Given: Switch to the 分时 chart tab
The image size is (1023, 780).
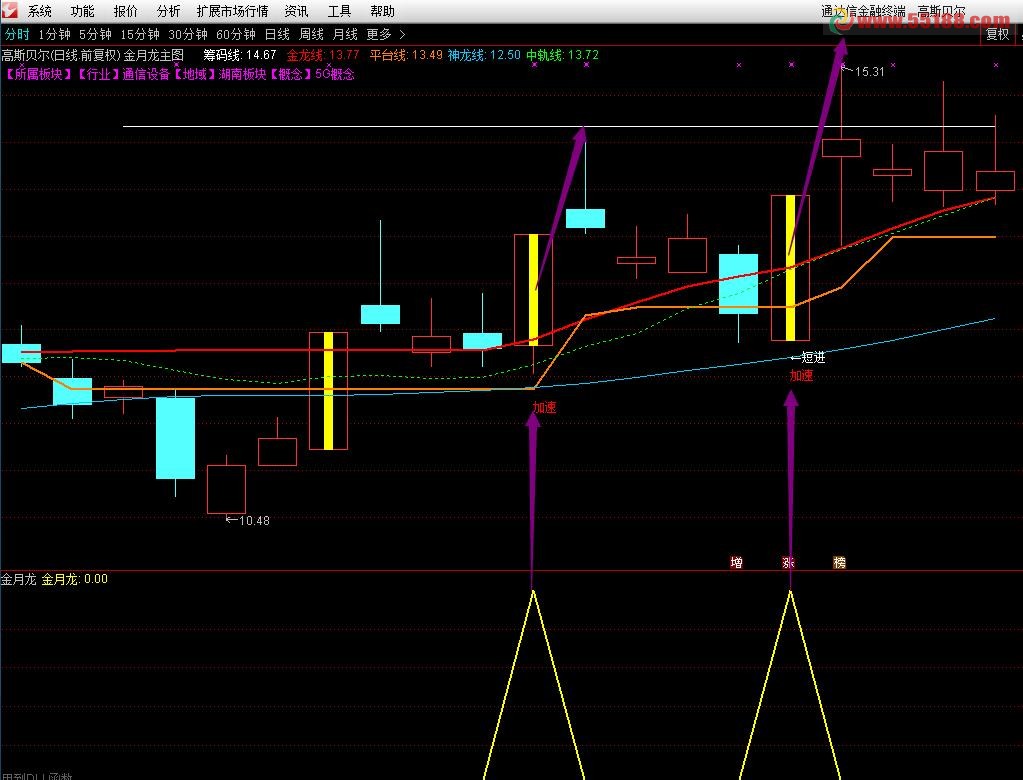Looking at the screenshot, I should [x=17, y=34].
